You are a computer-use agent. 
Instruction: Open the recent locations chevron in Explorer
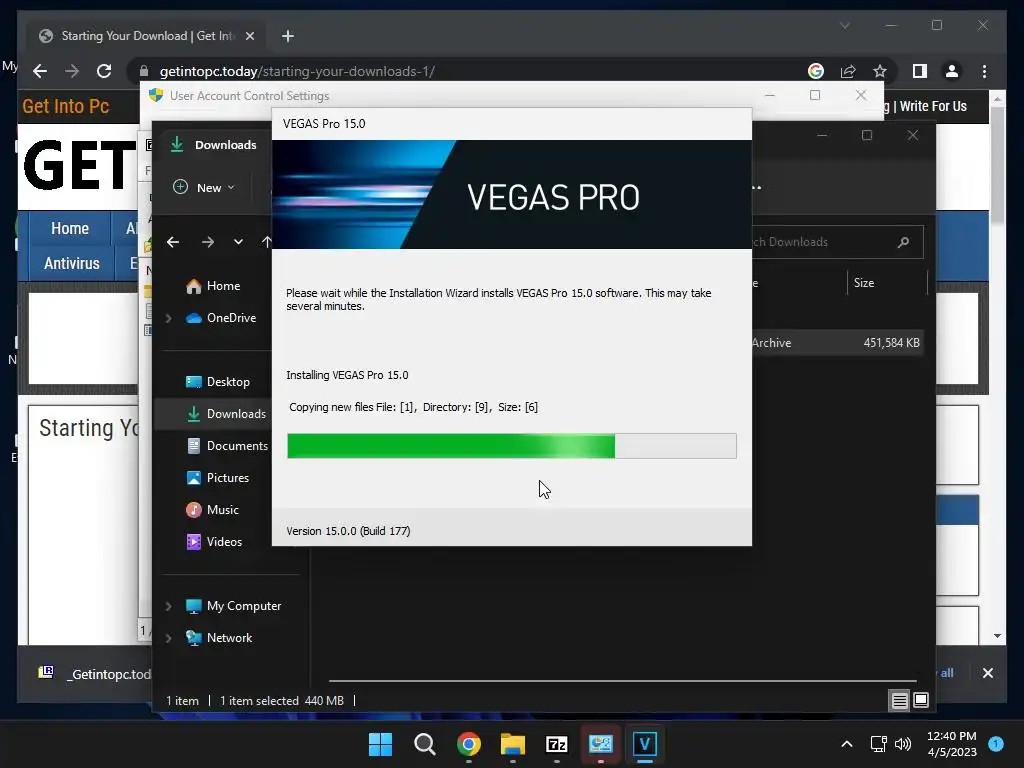[x=238, y=242]
